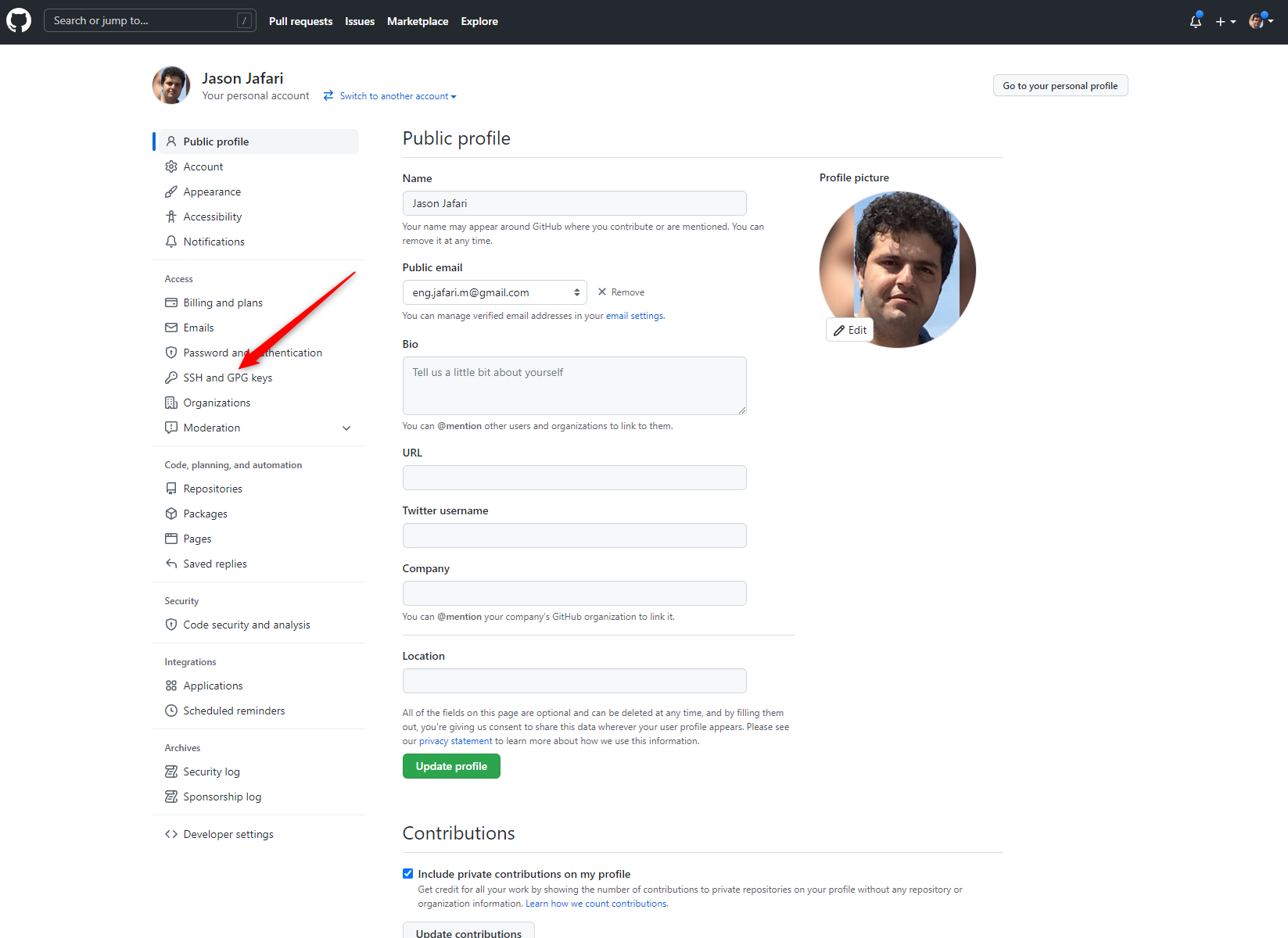
Task: Click the paintbrush icon next to Appearance
Action: (x=171, y=192)
